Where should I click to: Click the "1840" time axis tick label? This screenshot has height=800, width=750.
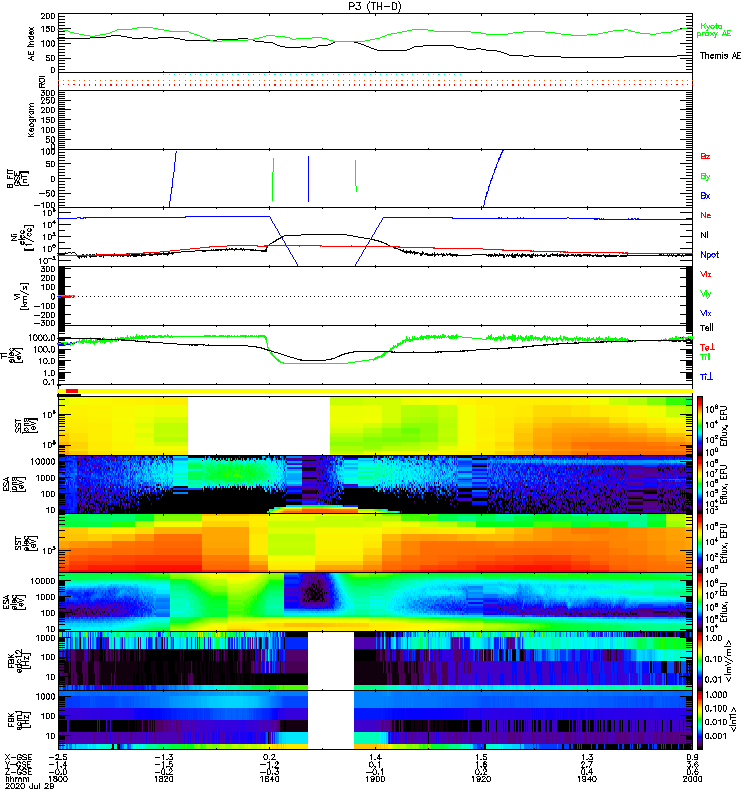click(x=269, y=779)
